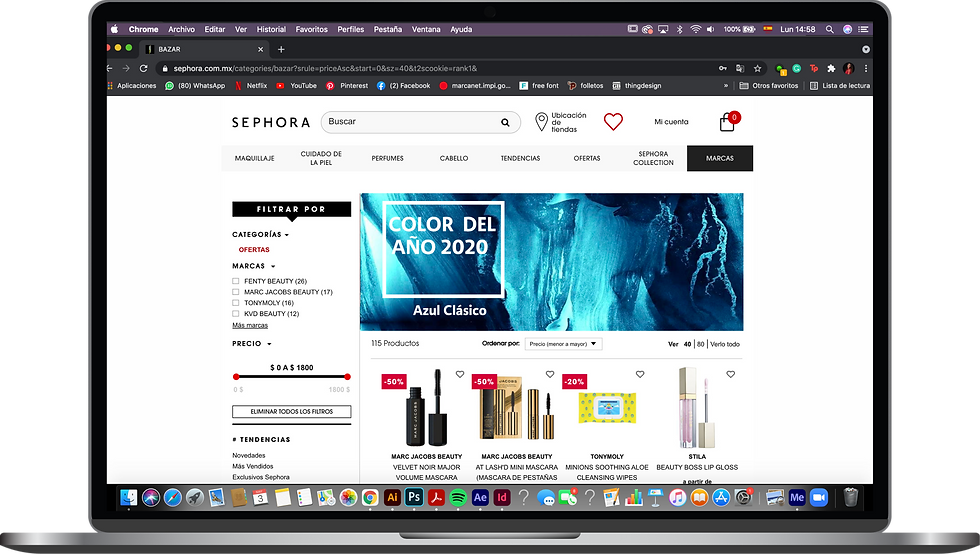Check the TONYMOLY brand filter
The height and width of the screenshot is (554, 980).
click(236, 303)
